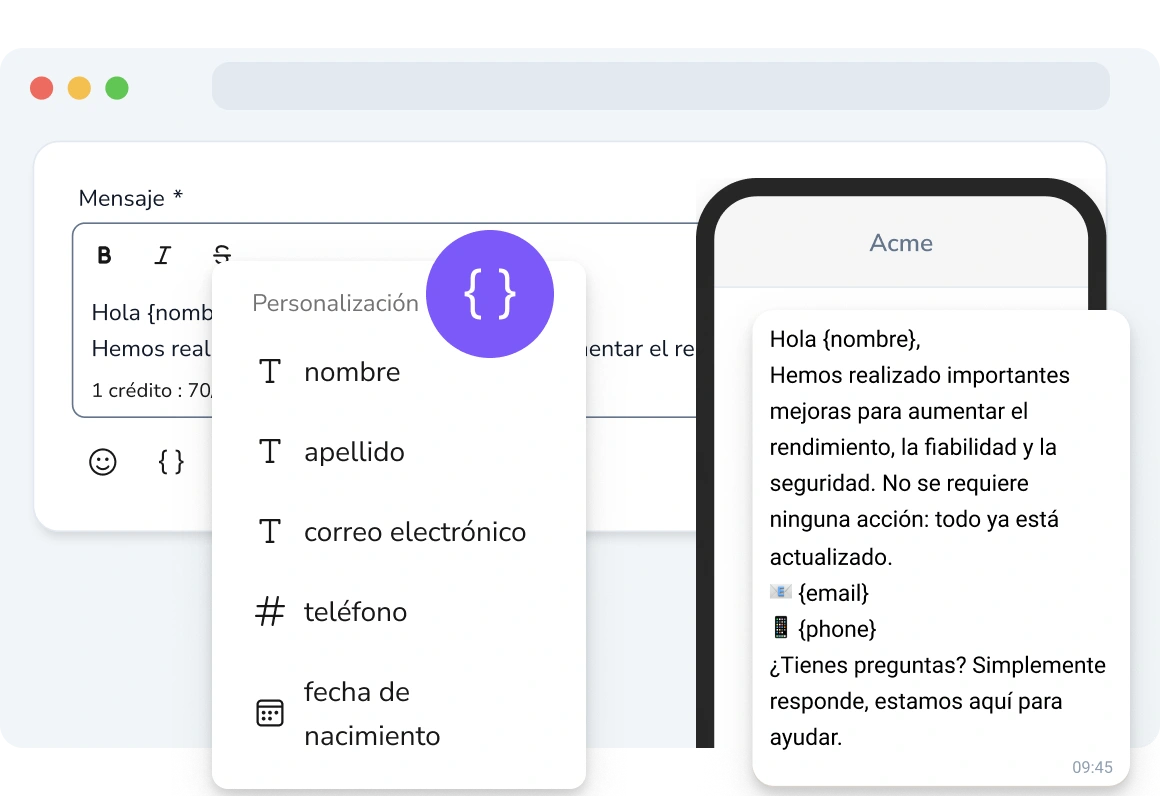Open the Personalización panel header
This screenshot has width=1160, height=796.
[335, 303]
